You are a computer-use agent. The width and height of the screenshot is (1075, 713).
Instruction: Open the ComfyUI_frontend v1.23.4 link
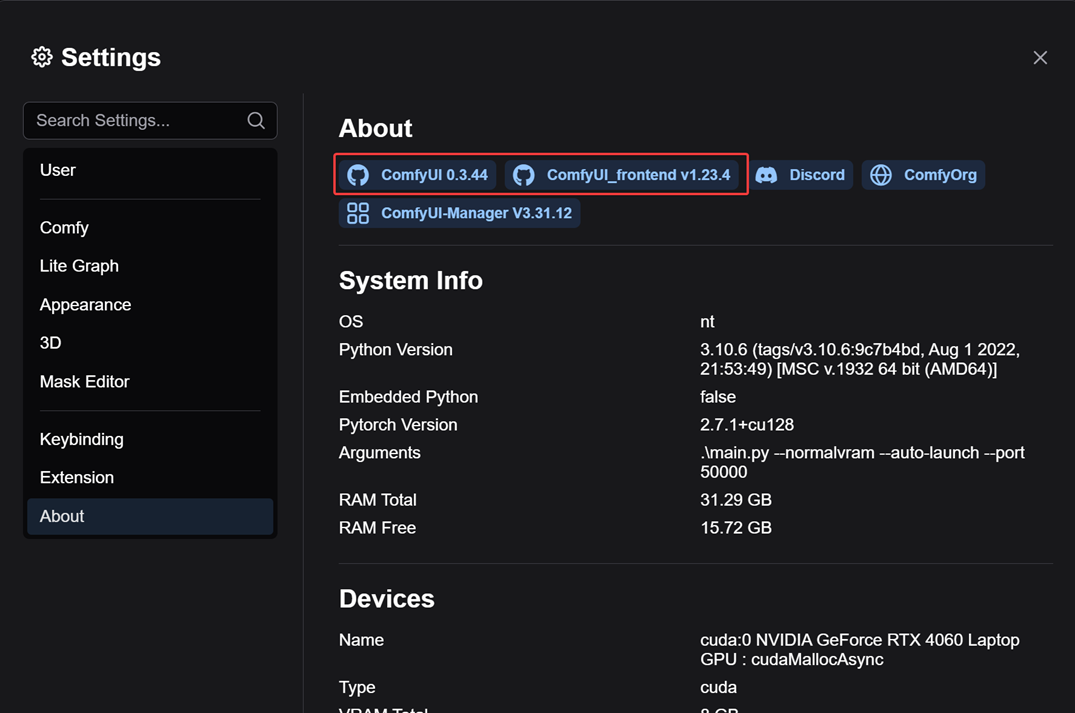click(x=621, y=175)
